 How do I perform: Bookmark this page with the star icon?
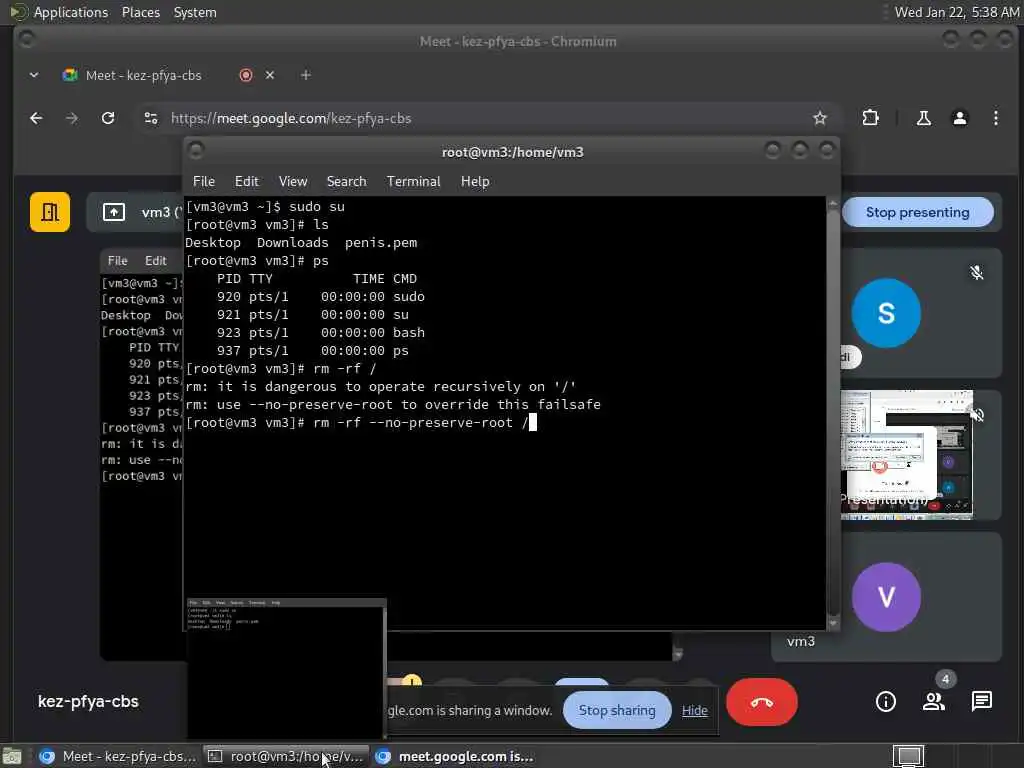[x=820, y=118]
